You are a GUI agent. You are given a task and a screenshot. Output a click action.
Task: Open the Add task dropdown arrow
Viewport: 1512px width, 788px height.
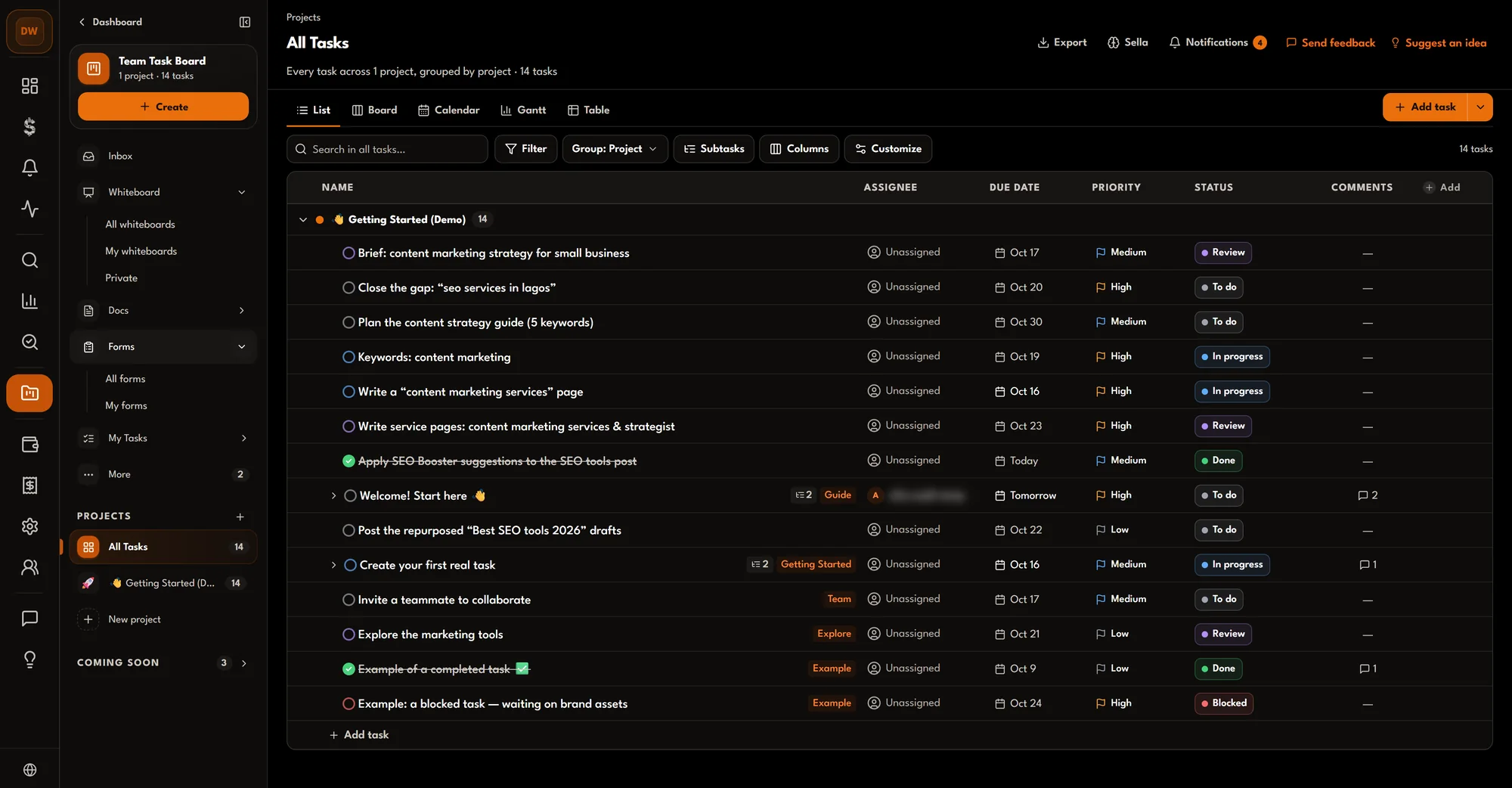[x=1479, y=107]
